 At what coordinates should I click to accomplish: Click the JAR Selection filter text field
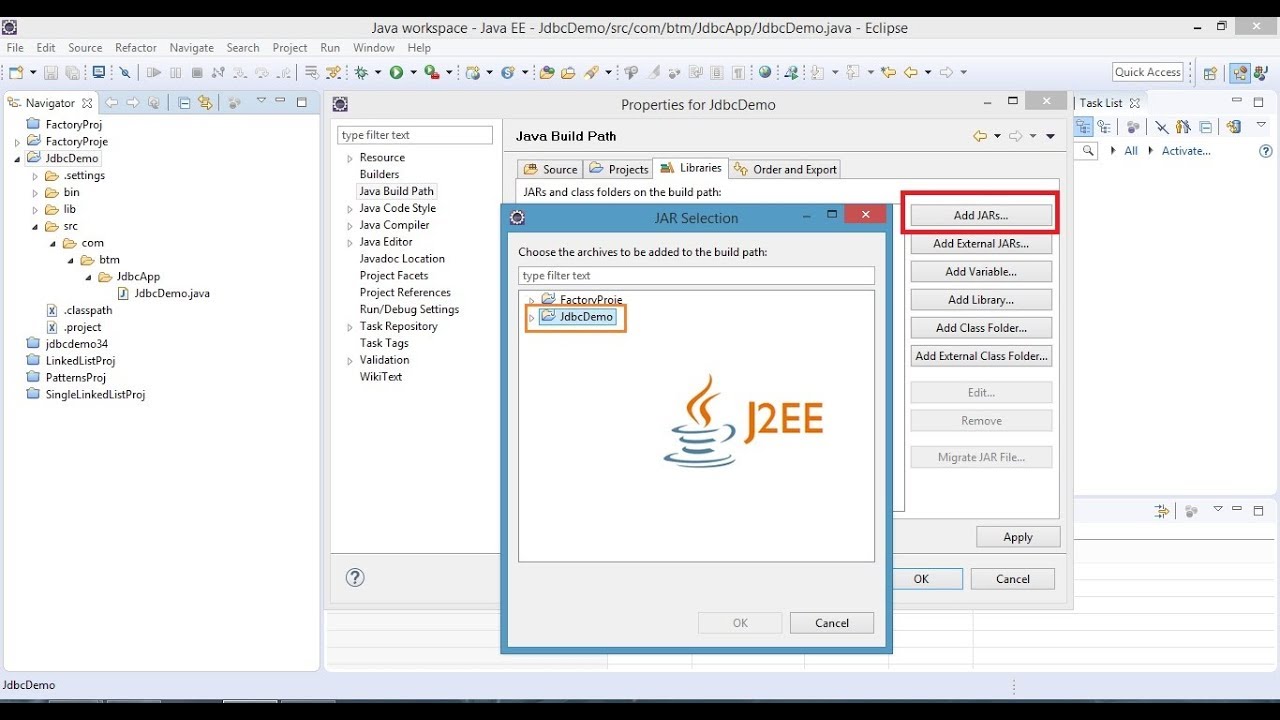click(696, 276)
